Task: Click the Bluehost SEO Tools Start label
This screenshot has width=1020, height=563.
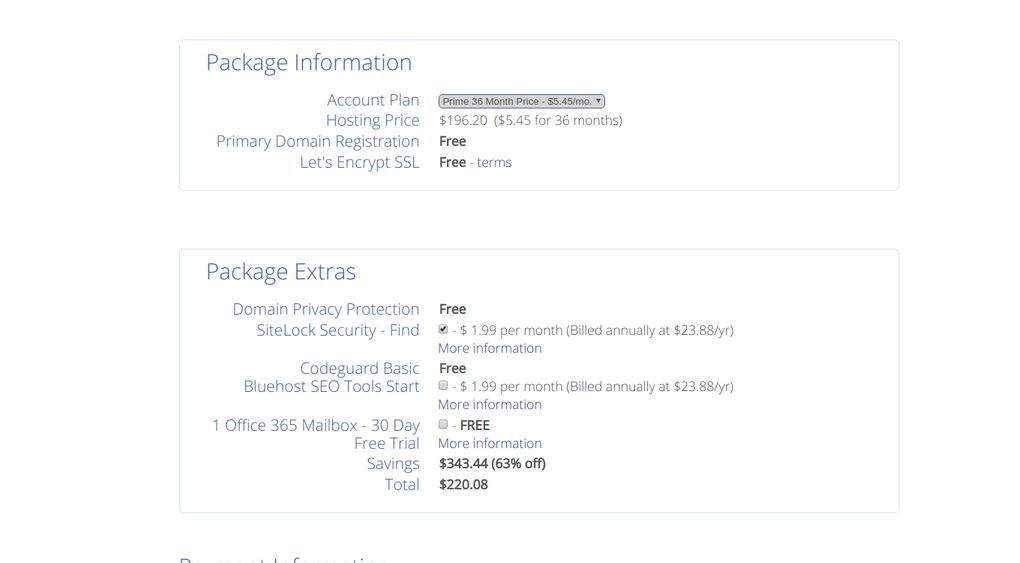Action: [x=331, y=386]
